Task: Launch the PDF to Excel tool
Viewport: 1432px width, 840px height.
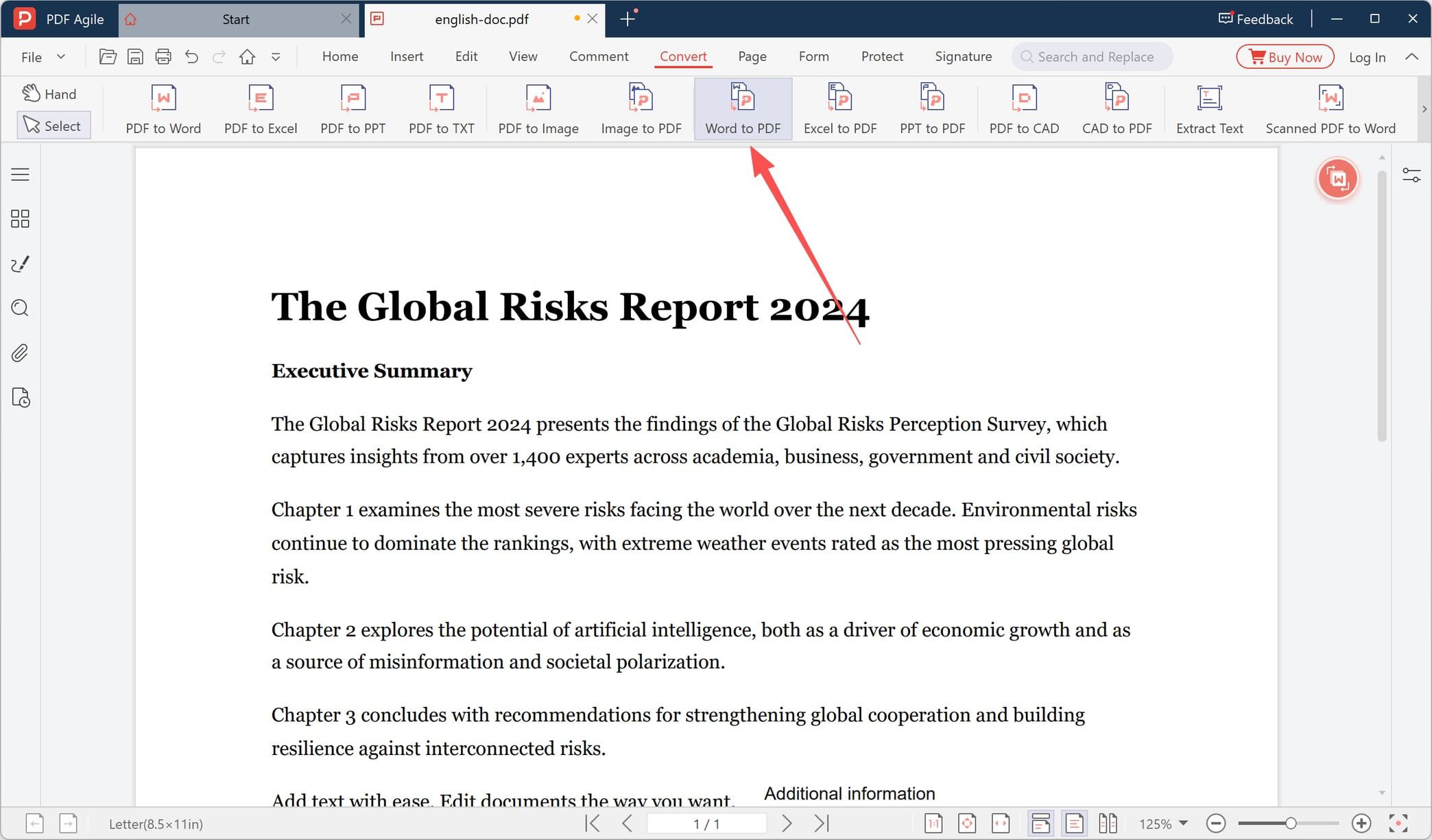Action: (x=261, y=109)
